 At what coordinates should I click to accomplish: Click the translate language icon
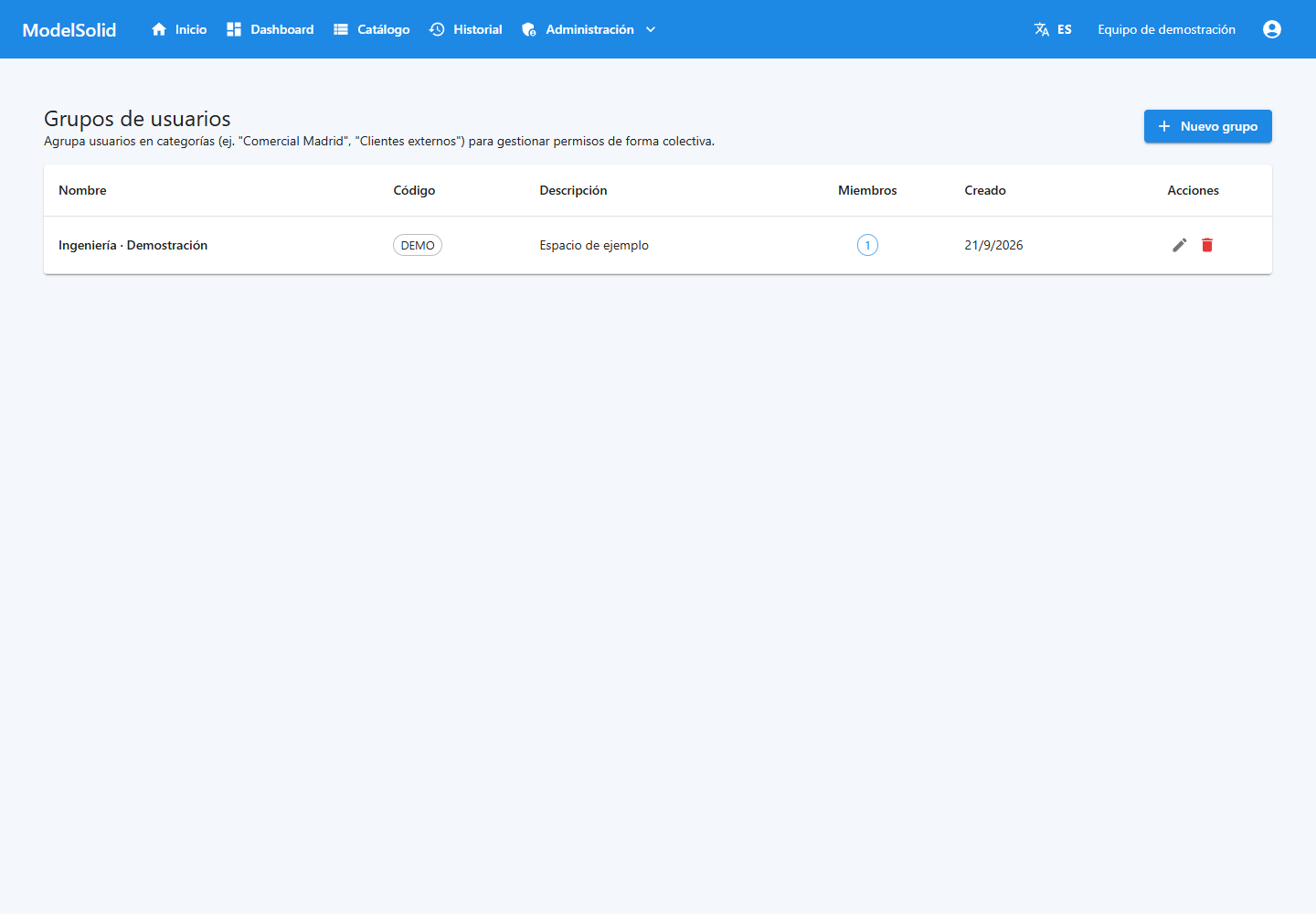(1042, 29)
